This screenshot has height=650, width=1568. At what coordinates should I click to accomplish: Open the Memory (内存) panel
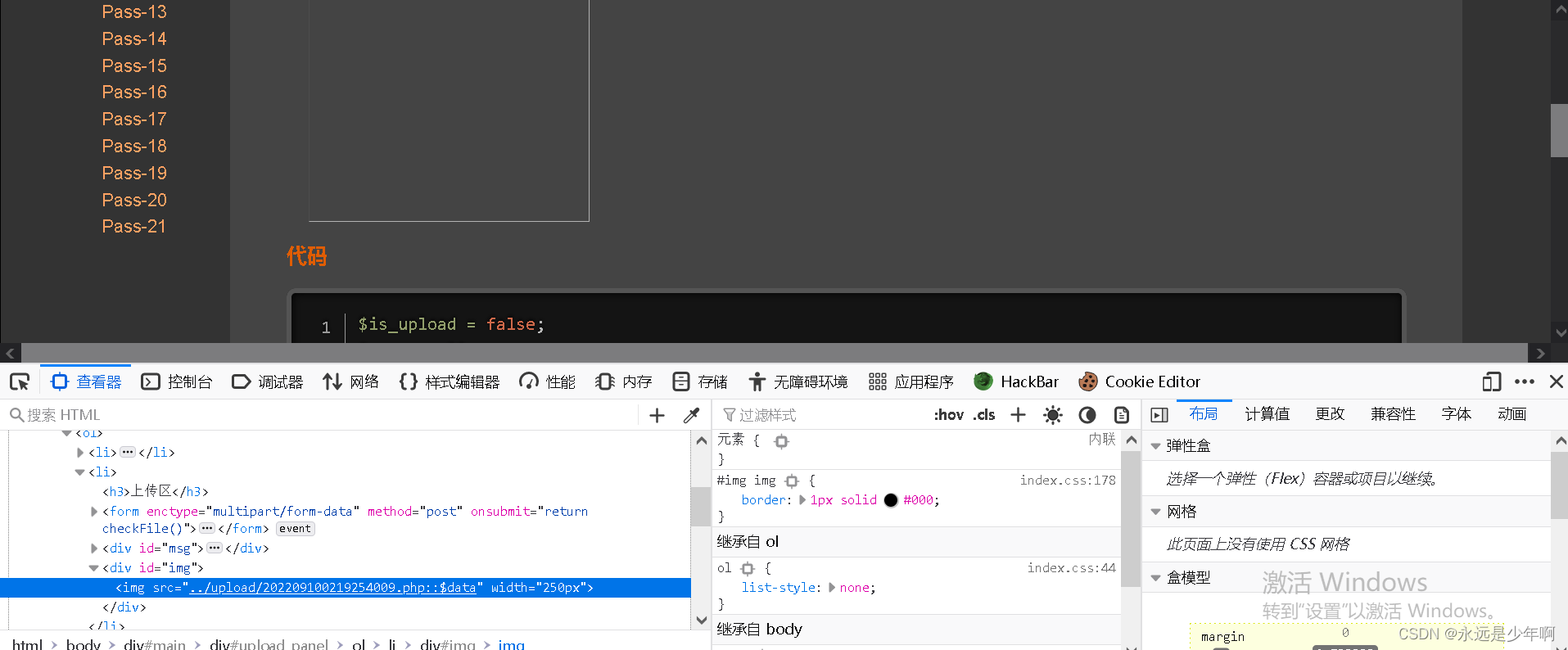click(x=624, y=381)
